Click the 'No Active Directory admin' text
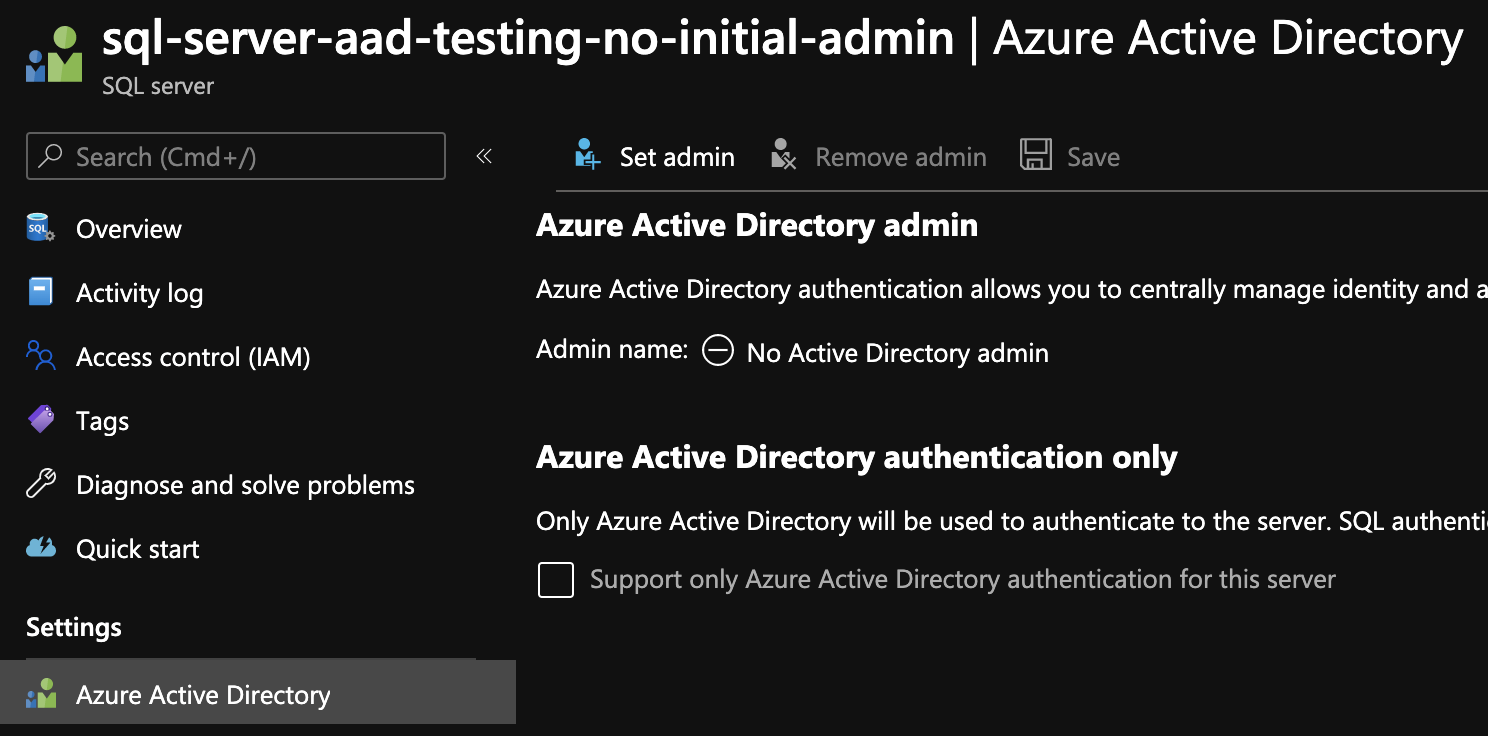The image size is (1488, 736). [898, 353]
